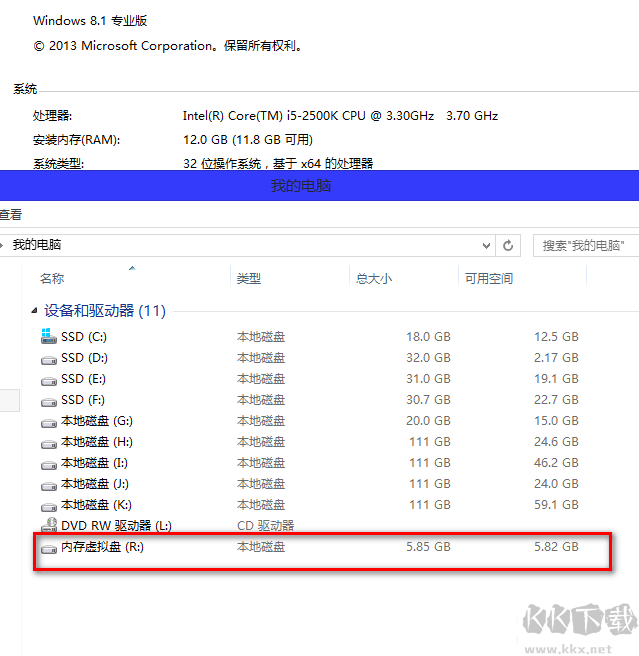639x656 pixels.
Task: Collapse the 设备和驱动器 group
Action: pos(36,311)
